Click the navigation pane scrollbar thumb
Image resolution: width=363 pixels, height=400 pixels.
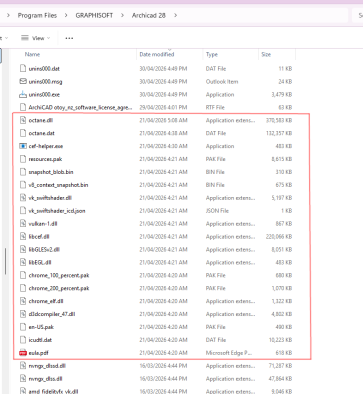click(x=5, y=261)
